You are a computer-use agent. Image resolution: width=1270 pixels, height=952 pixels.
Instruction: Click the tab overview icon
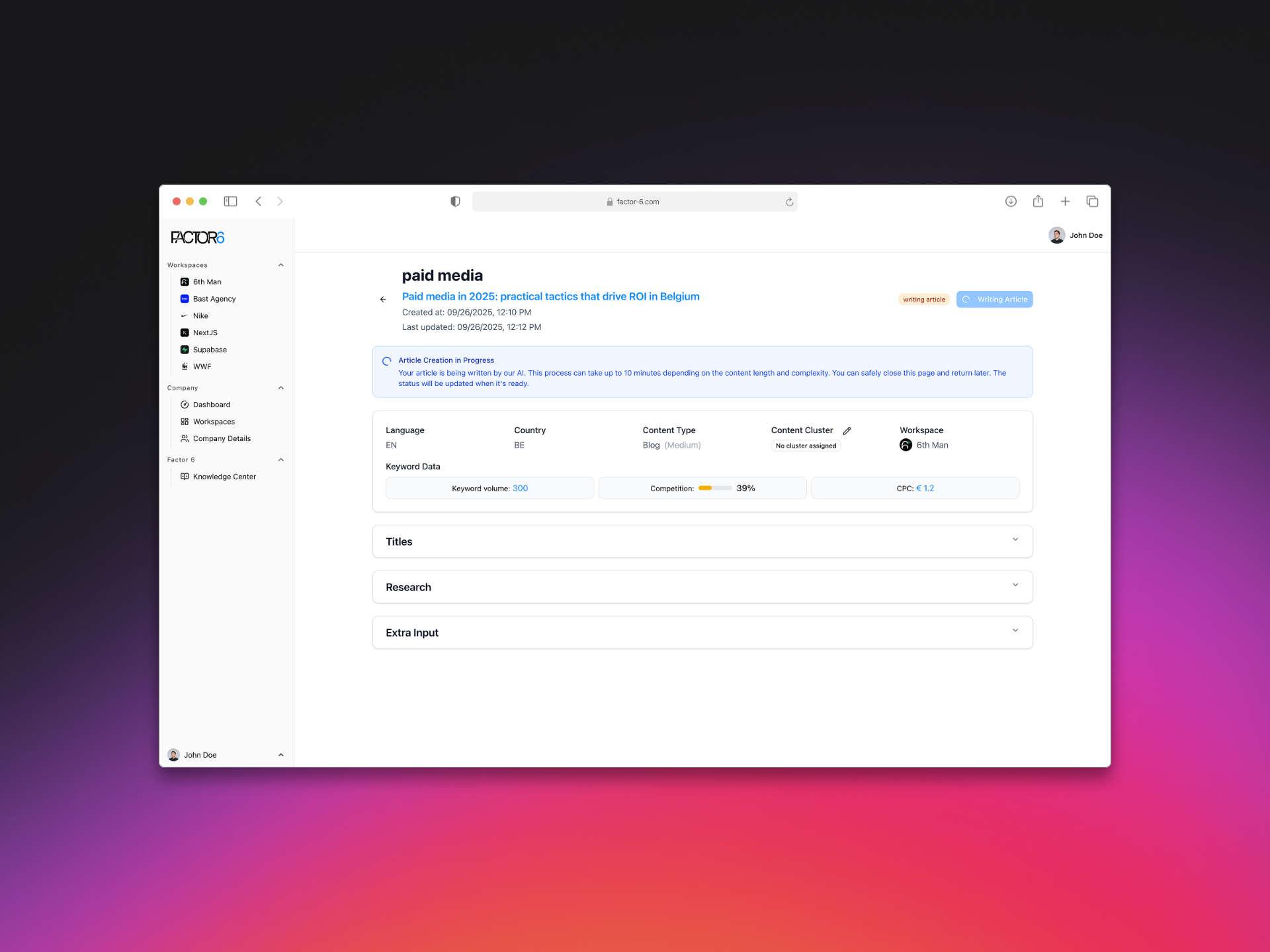coord(1092,202)
